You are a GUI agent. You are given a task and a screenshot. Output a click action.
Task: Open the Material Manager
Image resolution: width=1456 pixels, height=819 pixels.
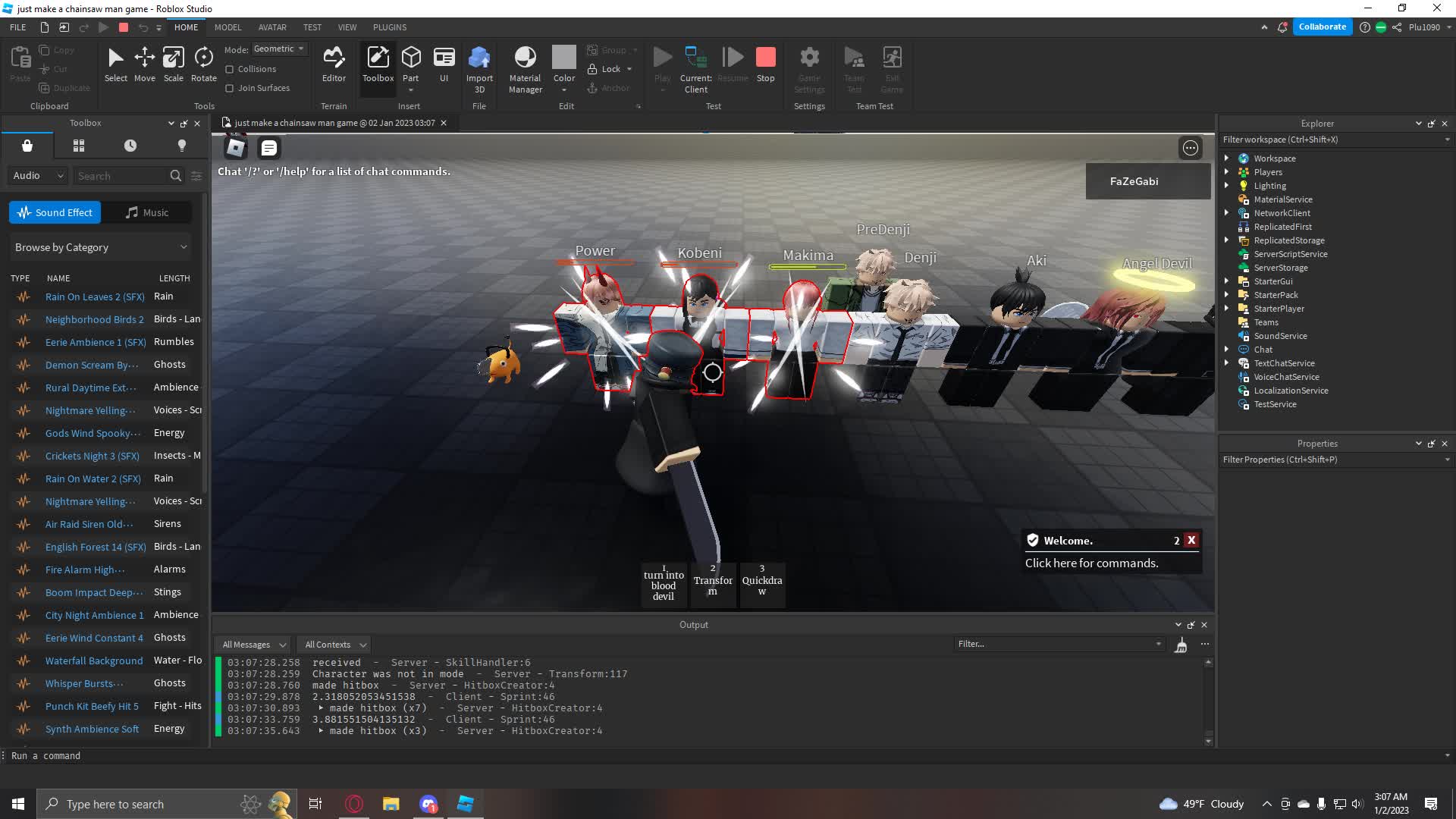coord(525,70)
